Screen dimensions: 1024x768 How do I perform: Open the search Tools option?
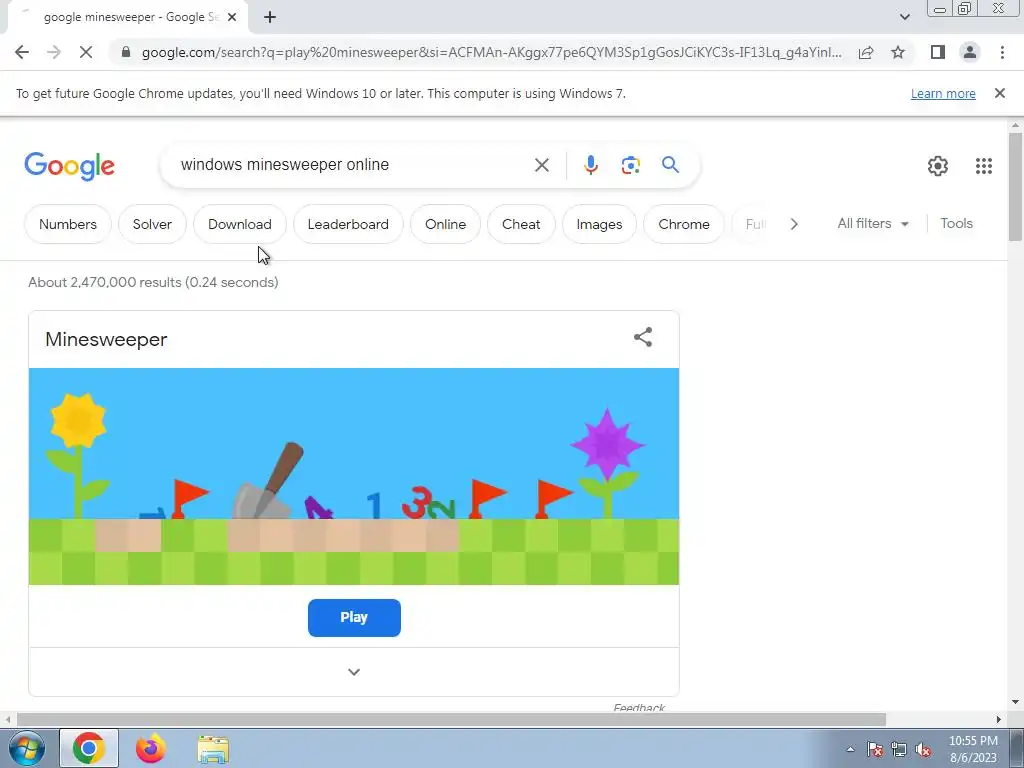pos(956,223)
